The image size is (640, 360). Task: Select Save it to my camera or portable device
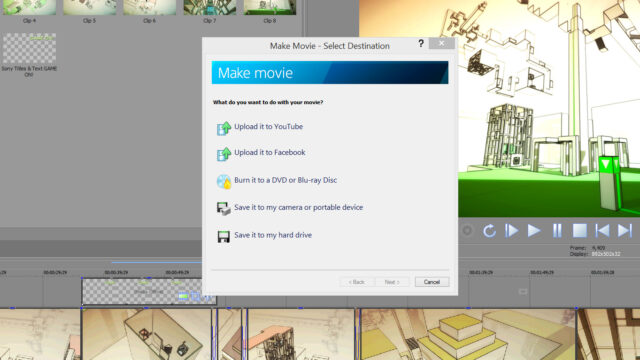pyautogui.click(x=298, y=207)
